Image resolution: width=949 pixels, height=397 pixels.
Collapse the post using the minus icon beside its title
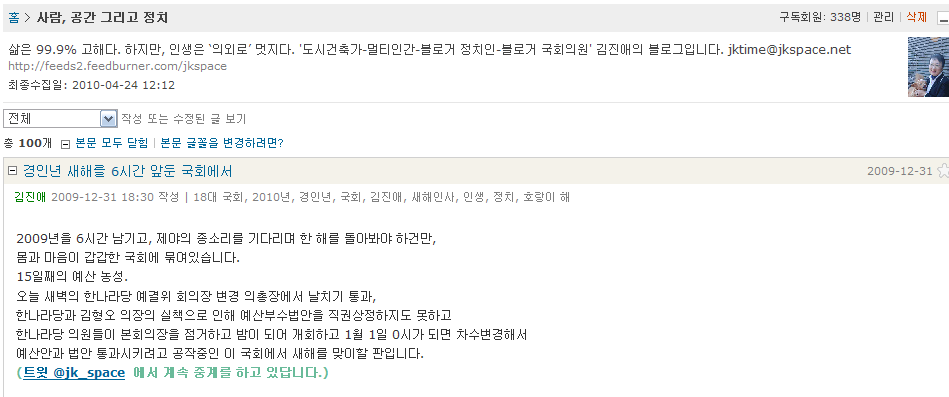pos(11,171)
